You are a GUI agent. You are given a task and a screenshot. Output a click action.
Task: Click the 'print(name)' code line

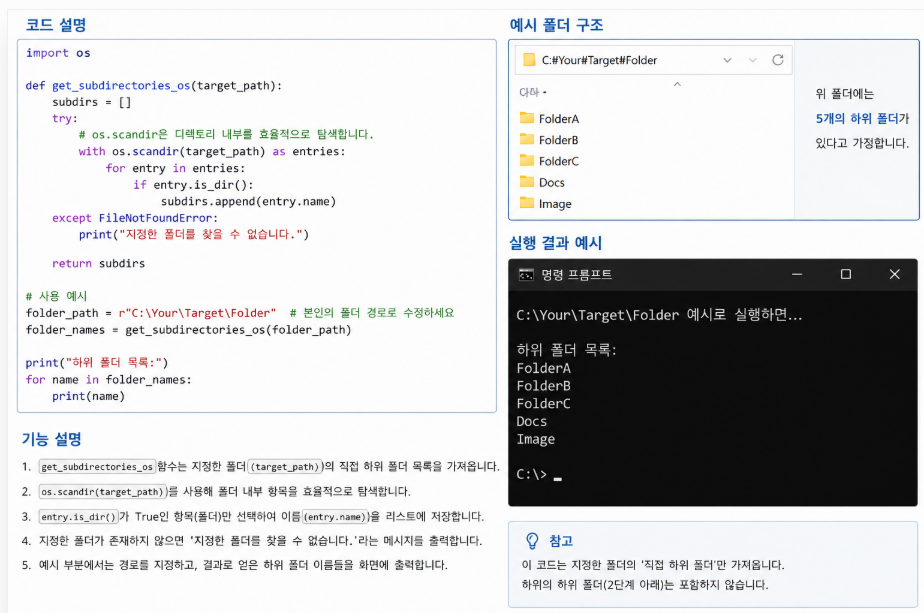[88, 396]
